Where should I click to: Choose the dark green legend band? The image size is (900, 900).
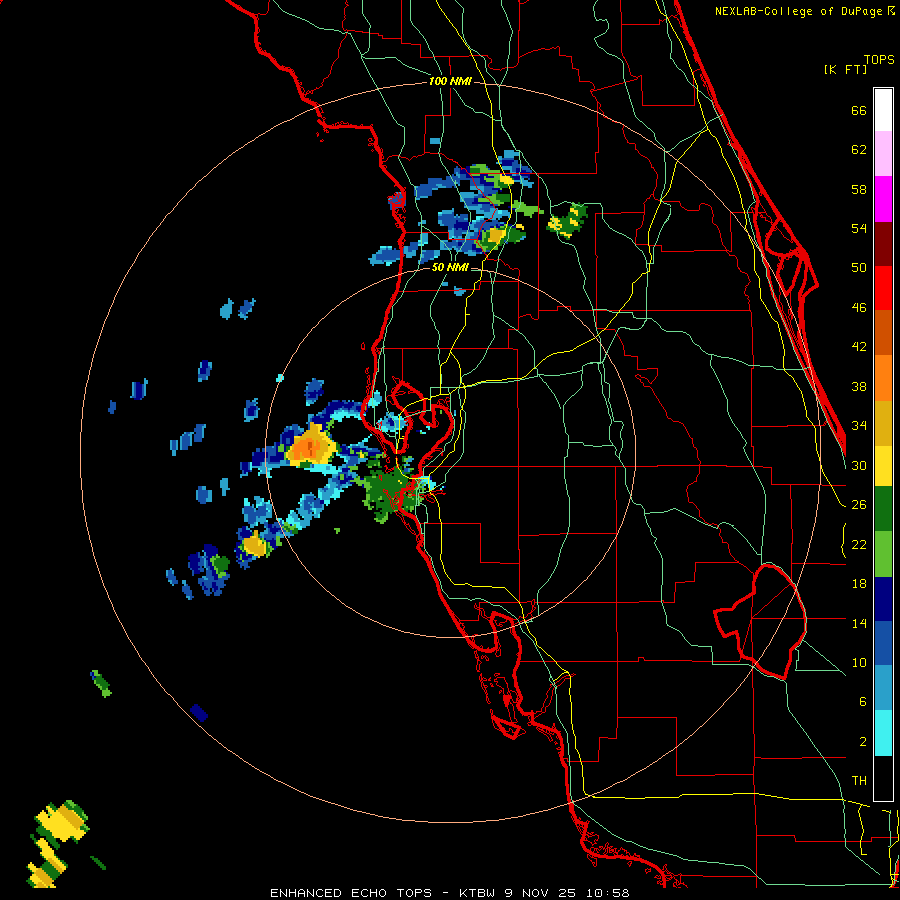(883, 509)
